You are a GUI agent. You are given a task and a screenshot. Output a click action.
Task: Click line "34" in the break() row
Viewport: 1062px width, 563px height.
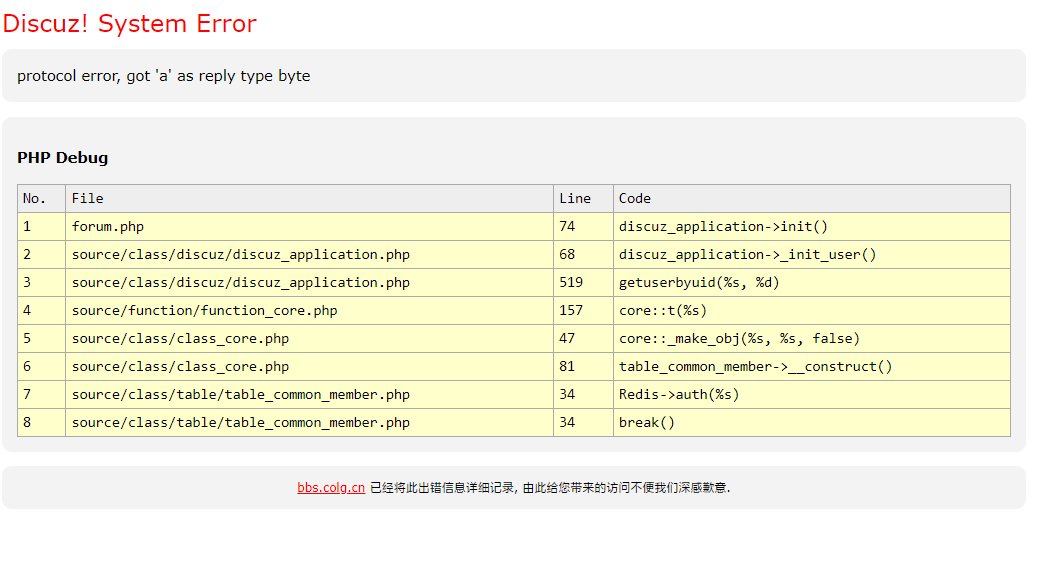click(583, 423)
